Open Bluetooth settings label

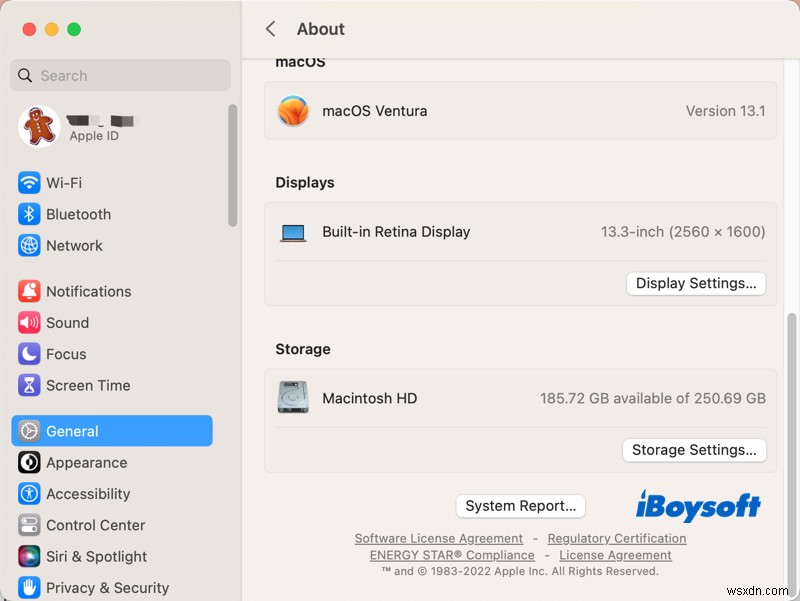pos(79,214)
